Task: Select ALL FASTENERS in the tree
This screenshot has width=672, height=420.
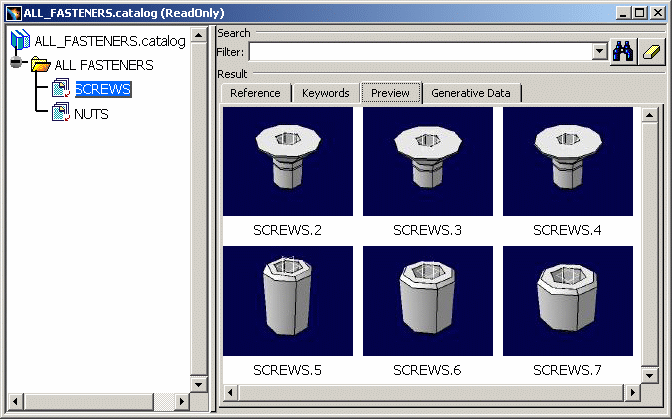Action: [104, 65]
